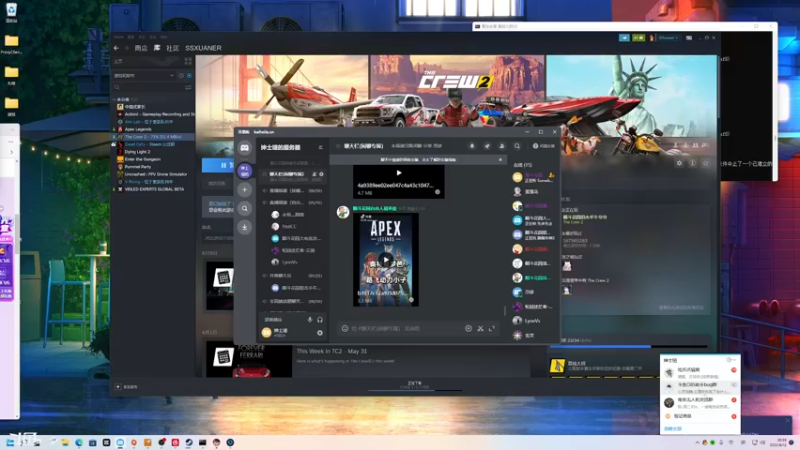The width and height of the screenshot is (800, 450).
Task: Click the blue announcements icon in Steam header
Action: tap(624, 38)
